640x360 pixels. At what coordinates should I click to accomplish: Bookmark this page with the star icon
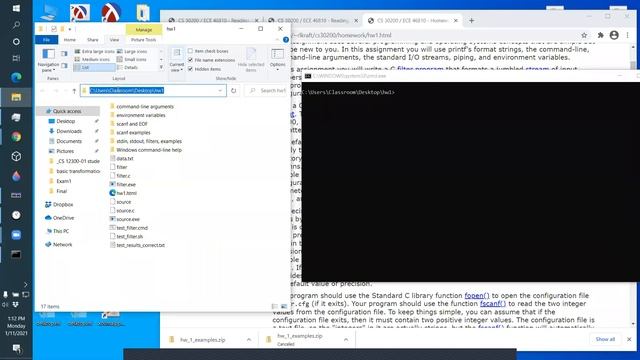584,36
